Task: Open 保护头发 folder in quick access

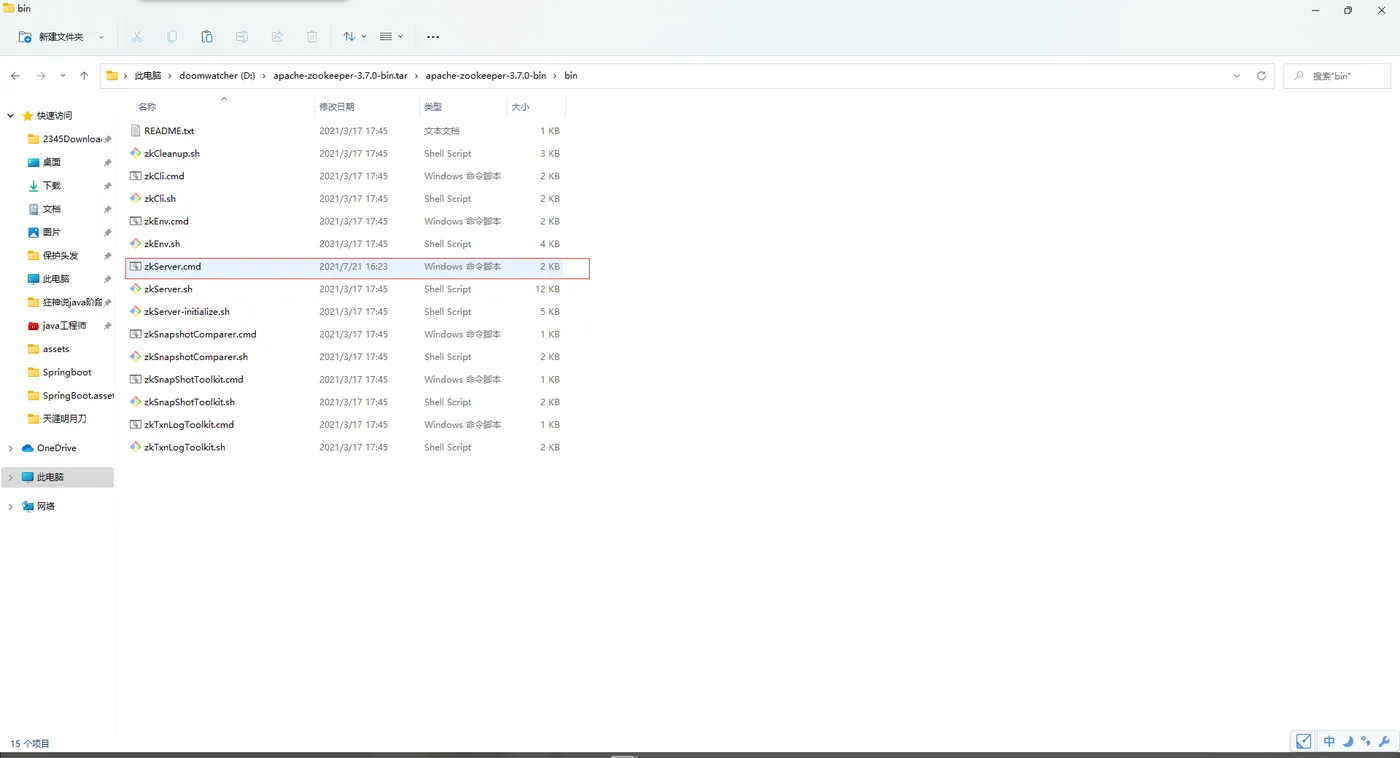Action: [53, 256]
